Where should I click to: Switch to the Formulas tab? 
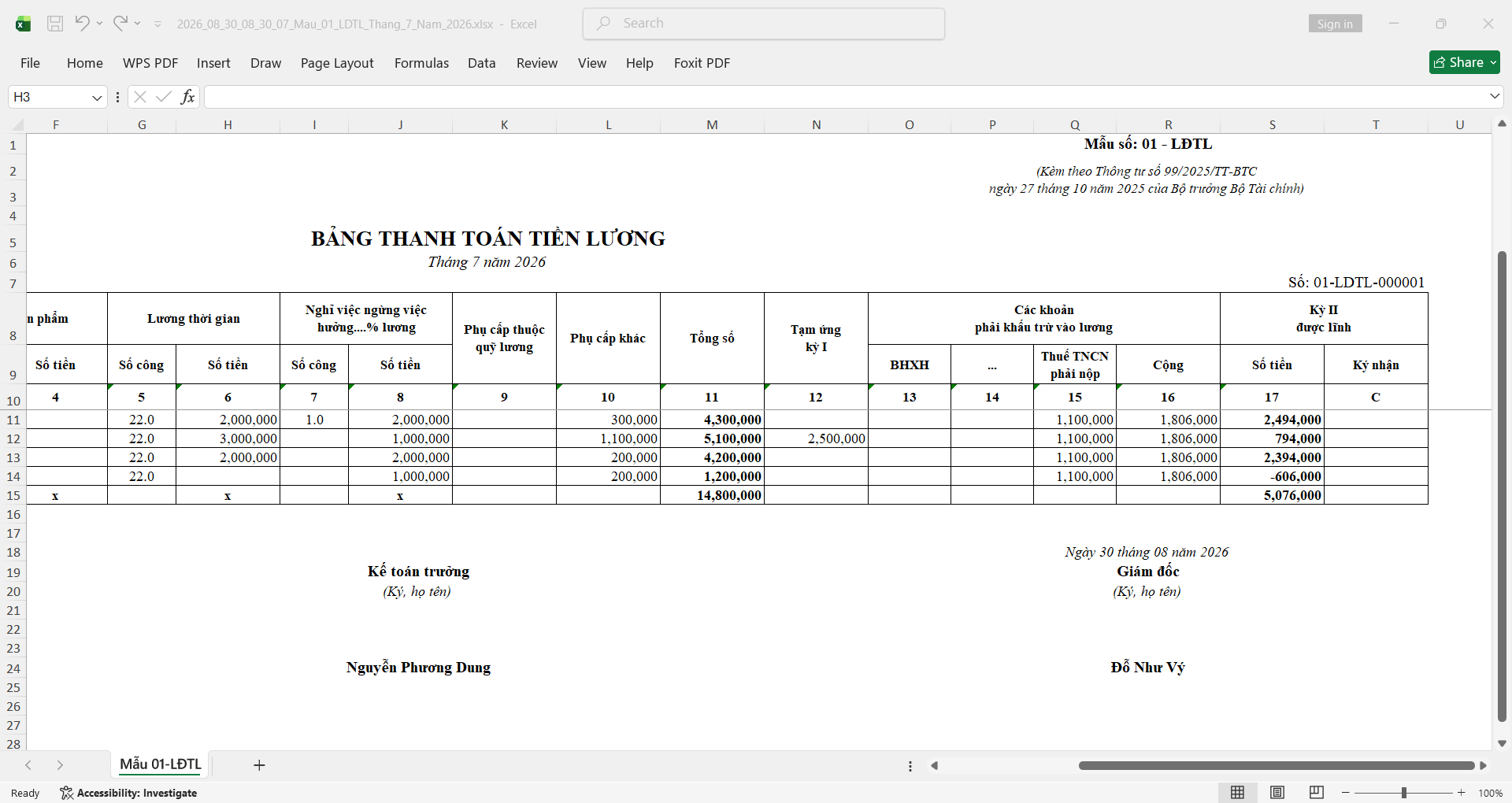pyautogui.click(x=421, y=63)
